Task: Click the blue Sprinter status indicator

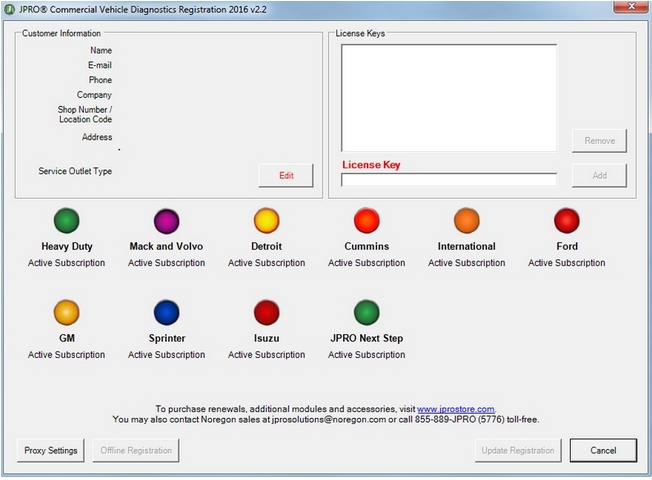Action: [167, 312]
